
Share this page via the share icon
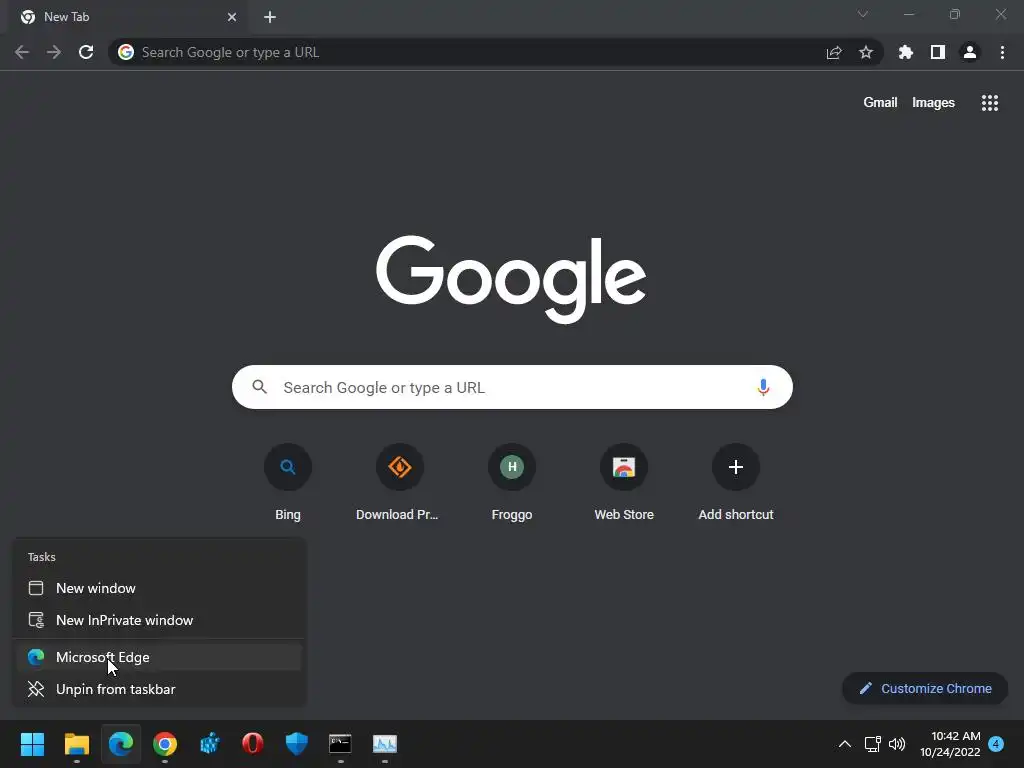click(x=834, y=52)
